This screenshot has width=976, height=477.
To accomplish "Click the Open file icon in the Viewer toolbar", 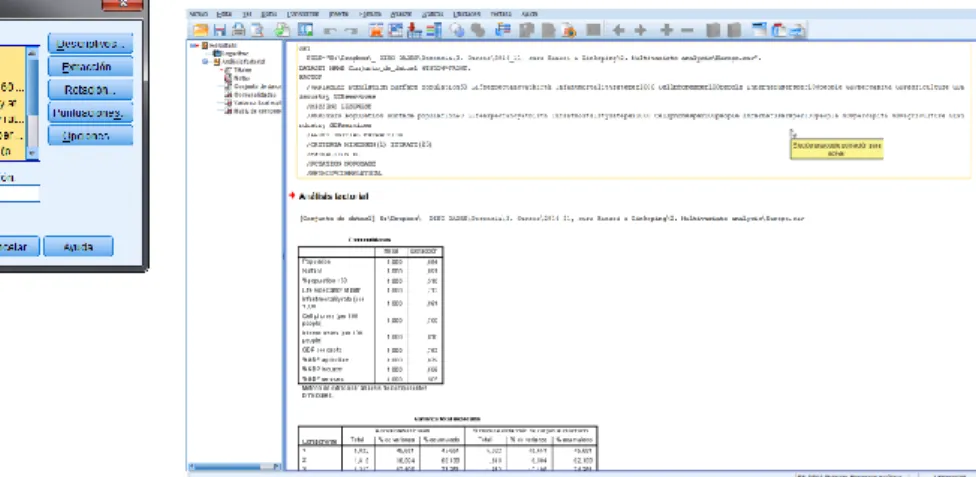I will coord(200,30).
